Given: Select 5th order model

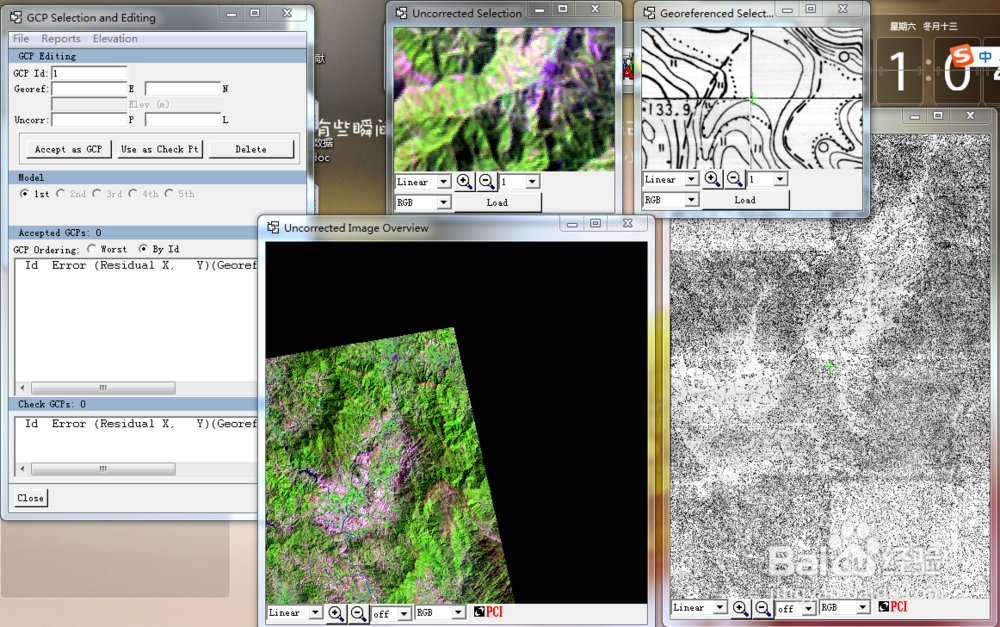Looking at the screenshot, I should click(169, 193).
